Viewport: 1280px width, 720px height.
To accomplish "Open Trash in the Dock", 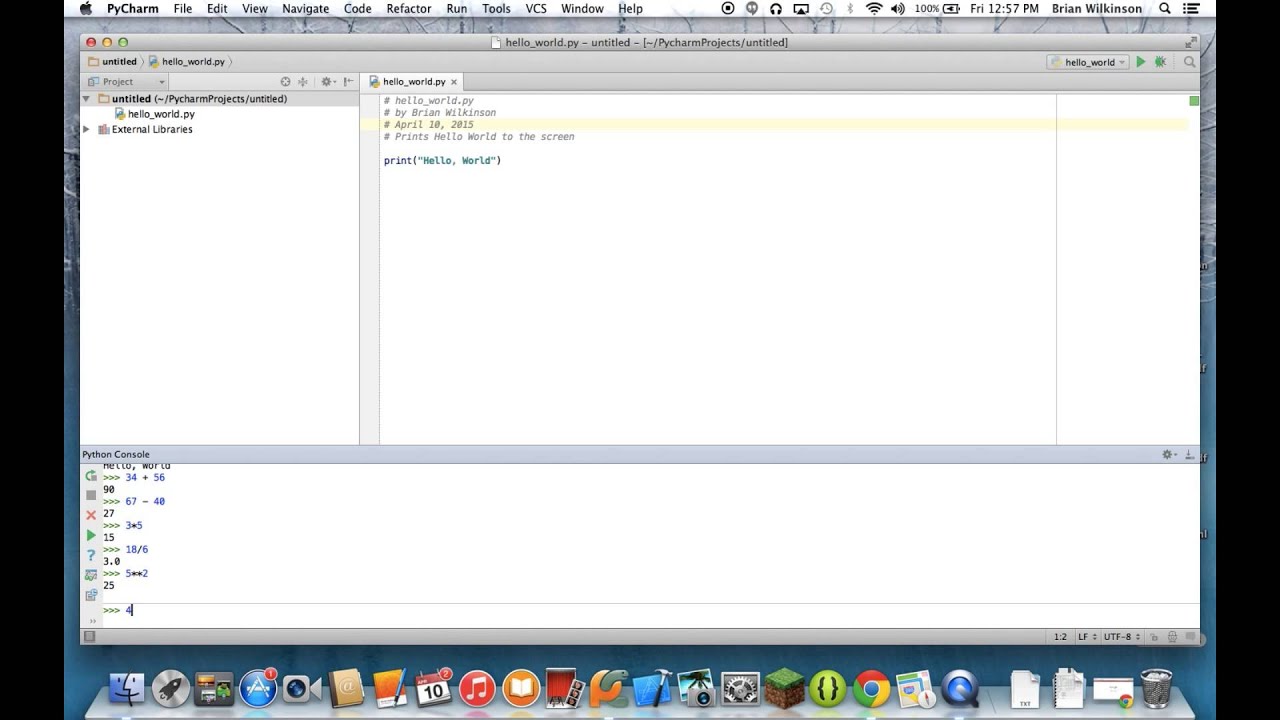I will (1156, 688).
